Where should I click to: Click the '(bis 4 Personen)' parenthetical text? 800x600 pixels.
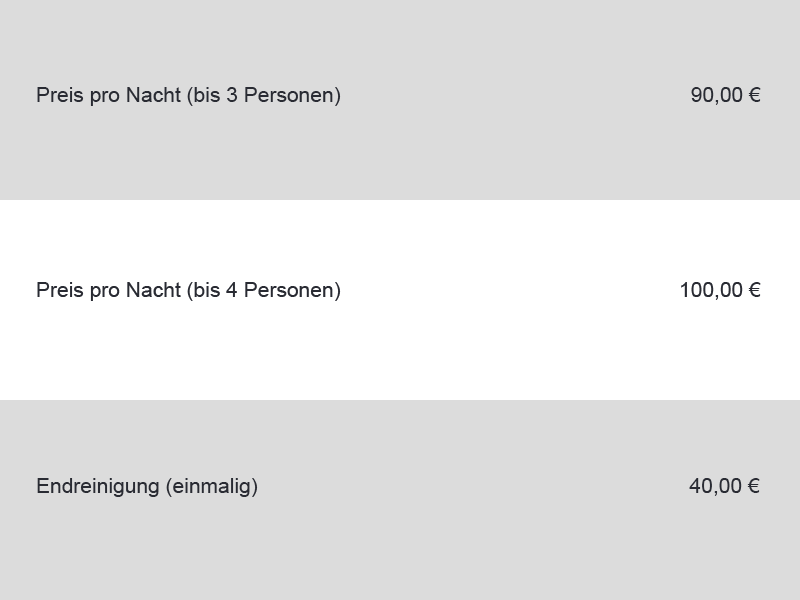(264, 290)
